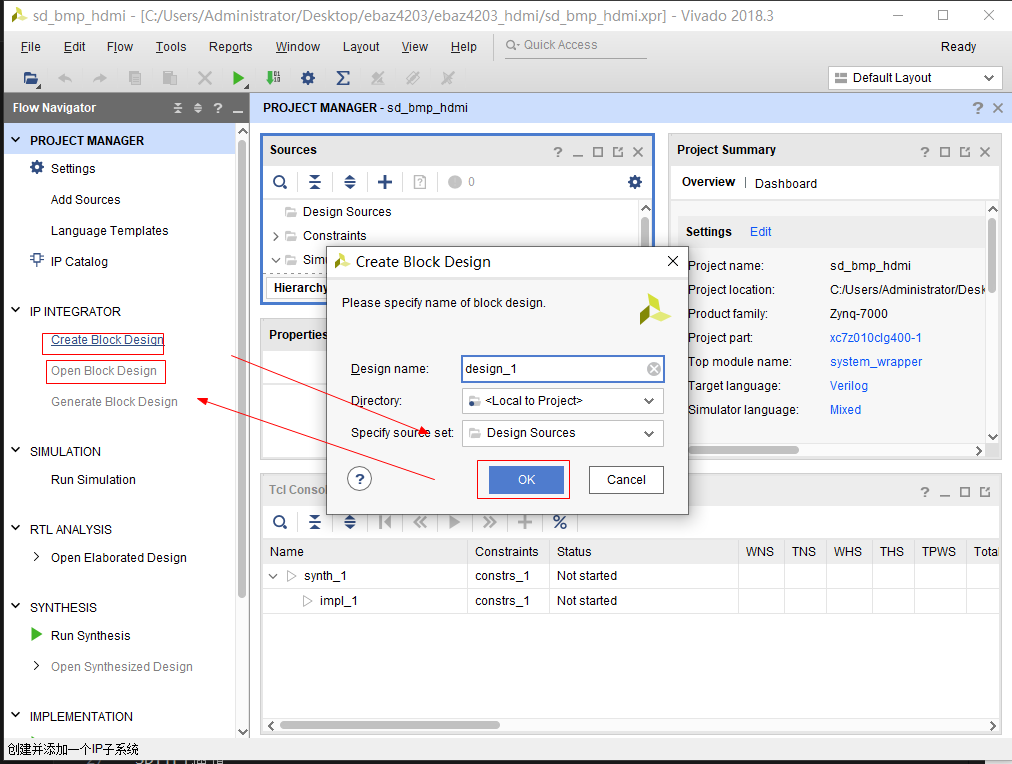Click the redo arrow in toolbar
Screen dimensions: 1012x764
(99, 78)
